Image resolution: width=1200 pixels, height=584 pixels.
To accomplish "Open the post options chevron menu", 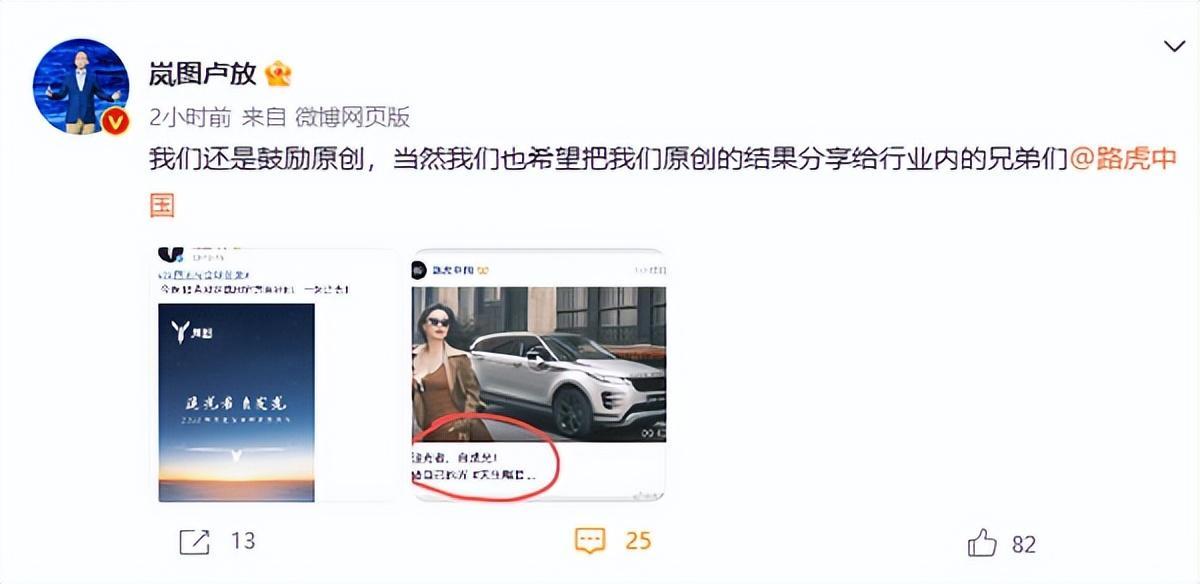I will [x=1174, y=47].
